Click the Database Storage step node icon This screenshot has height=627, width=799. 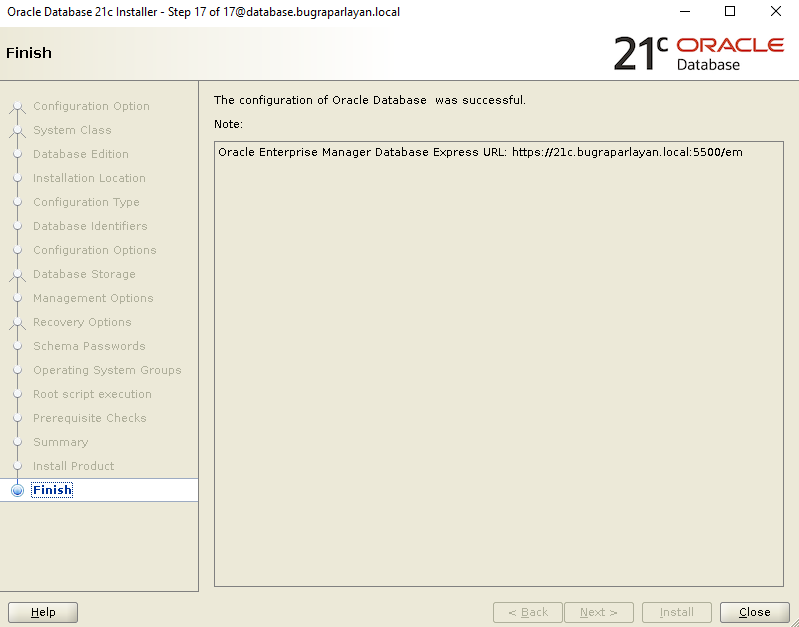click(x=17, y=275)
